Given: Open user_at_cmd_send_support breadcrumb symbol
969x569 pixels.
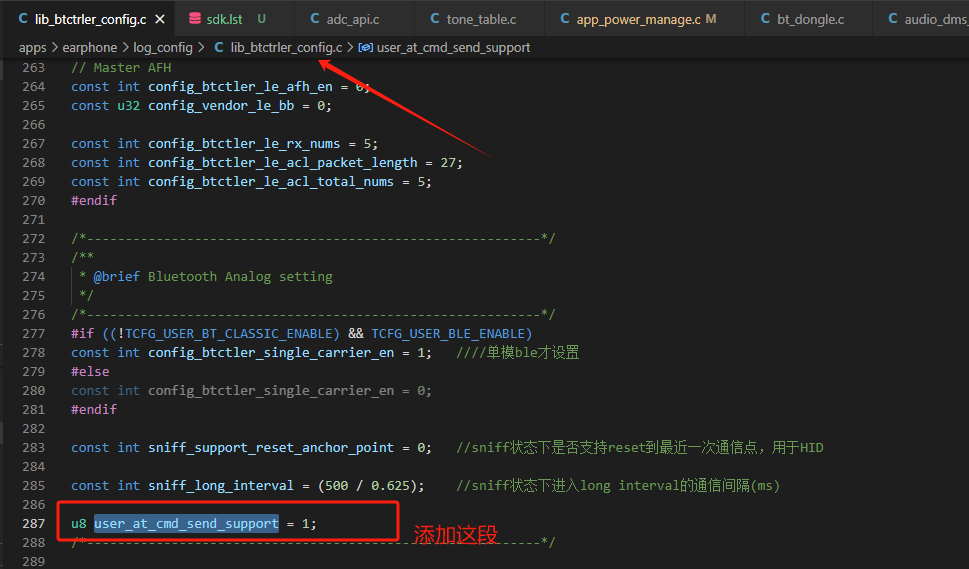Looking at the screenshot, I should (453, 48).
